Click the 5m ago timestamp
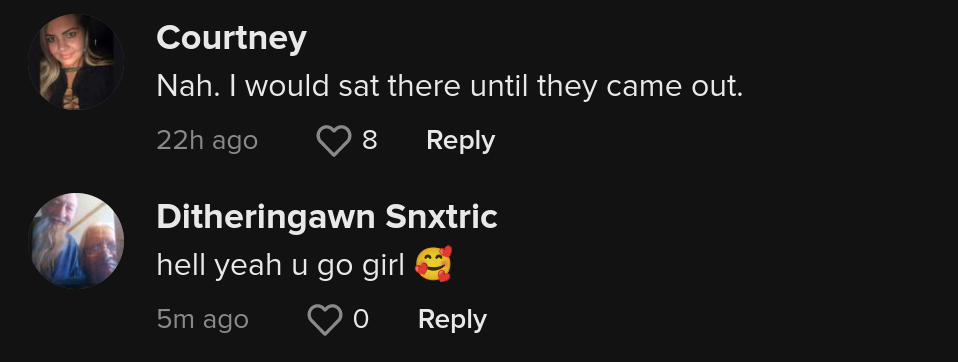958x362 pixels. pos(202,319)
